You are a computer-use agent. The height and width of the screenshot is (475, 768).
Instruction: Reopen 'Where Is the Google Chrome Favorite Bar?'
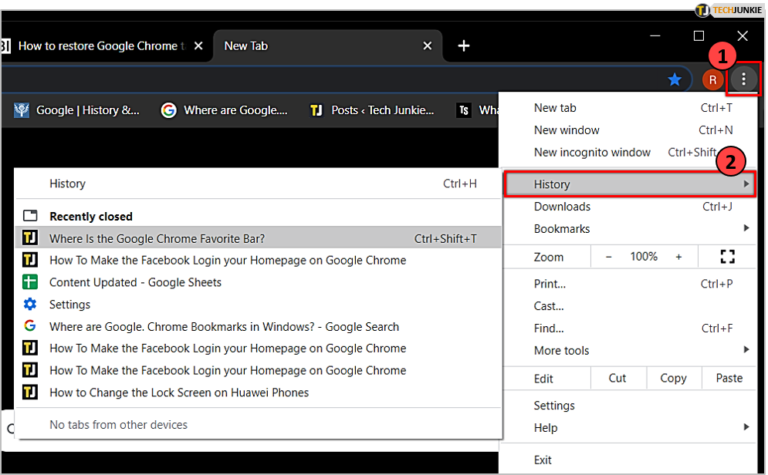click(x=157, y=238)
